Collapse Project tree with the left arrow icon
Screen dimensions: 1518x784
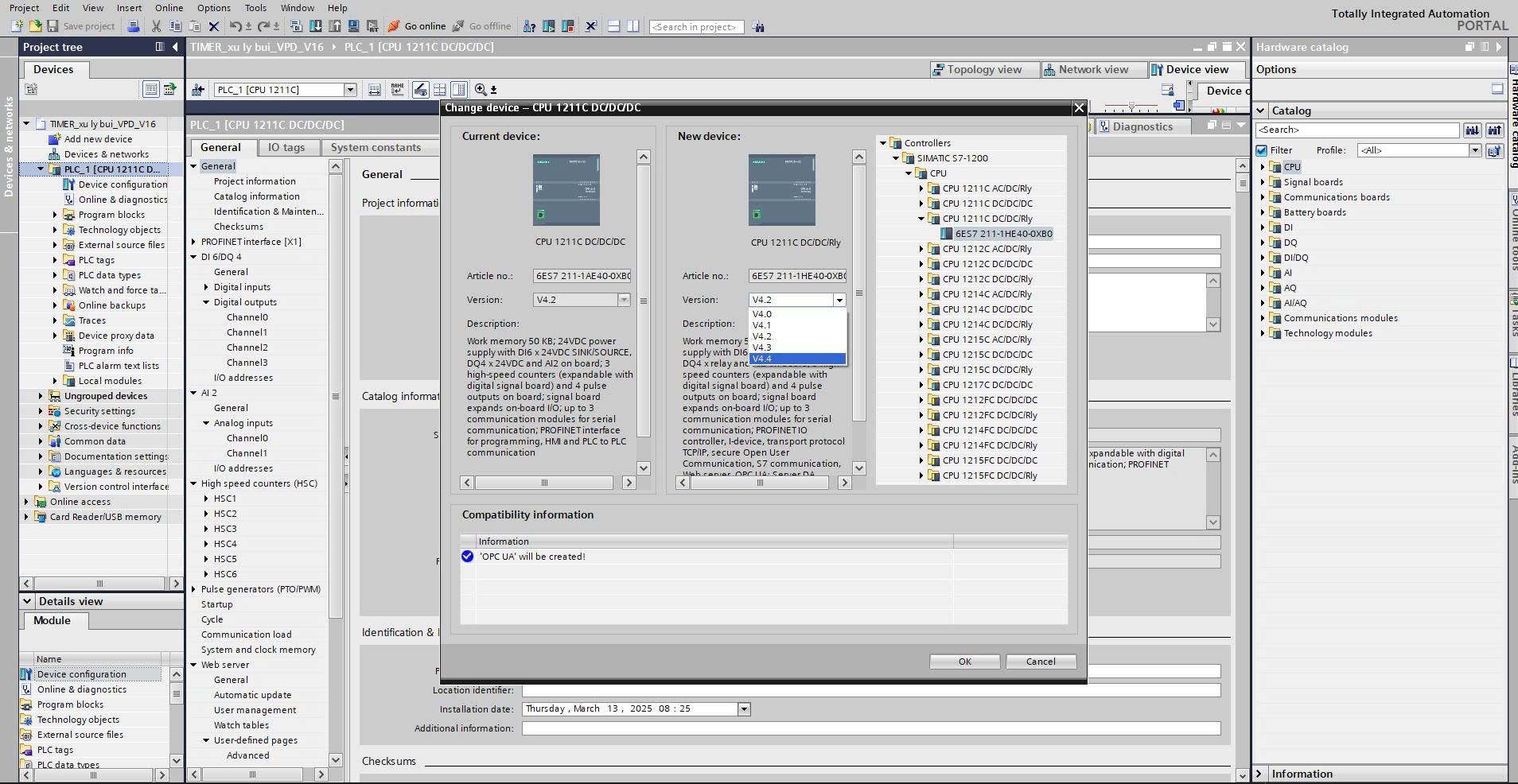175,47
